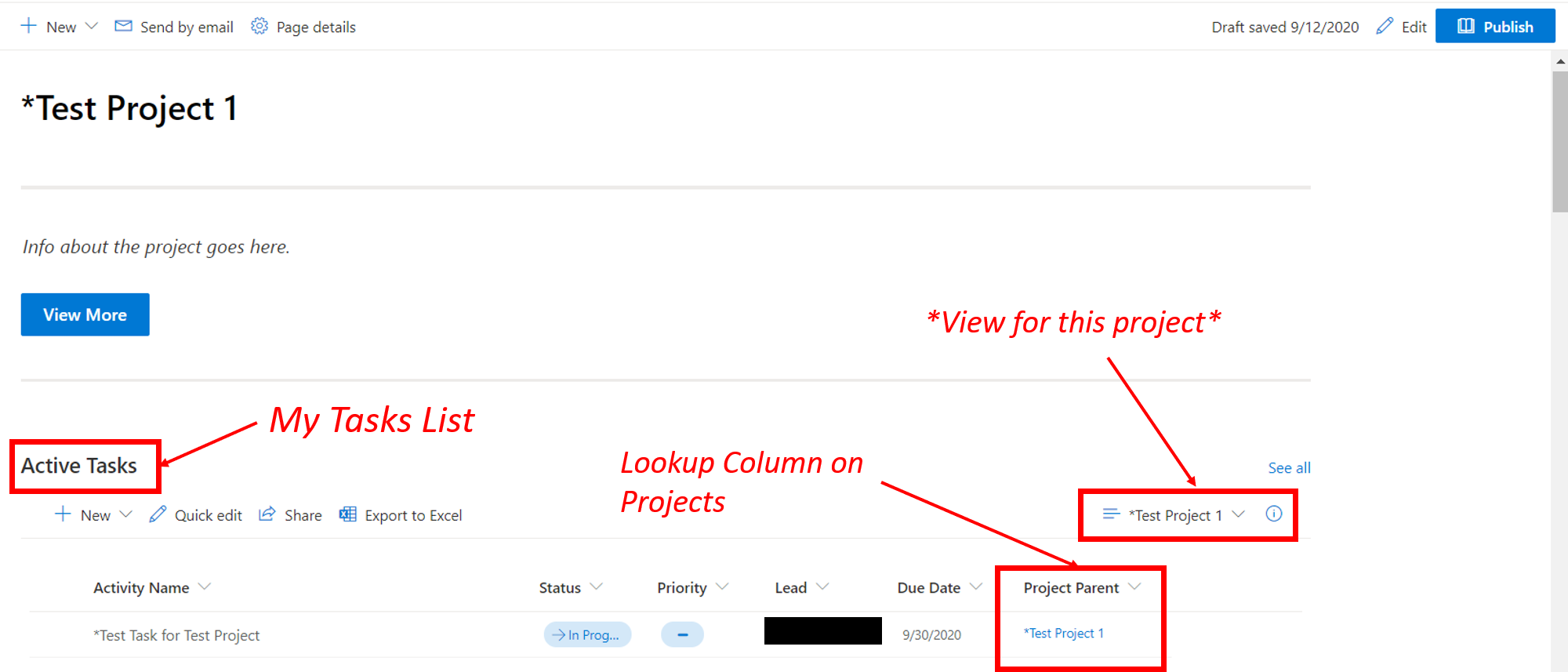Screen dimensions: 1568x672
Task: Open the view switcher lines icon
Action: 1111,514
